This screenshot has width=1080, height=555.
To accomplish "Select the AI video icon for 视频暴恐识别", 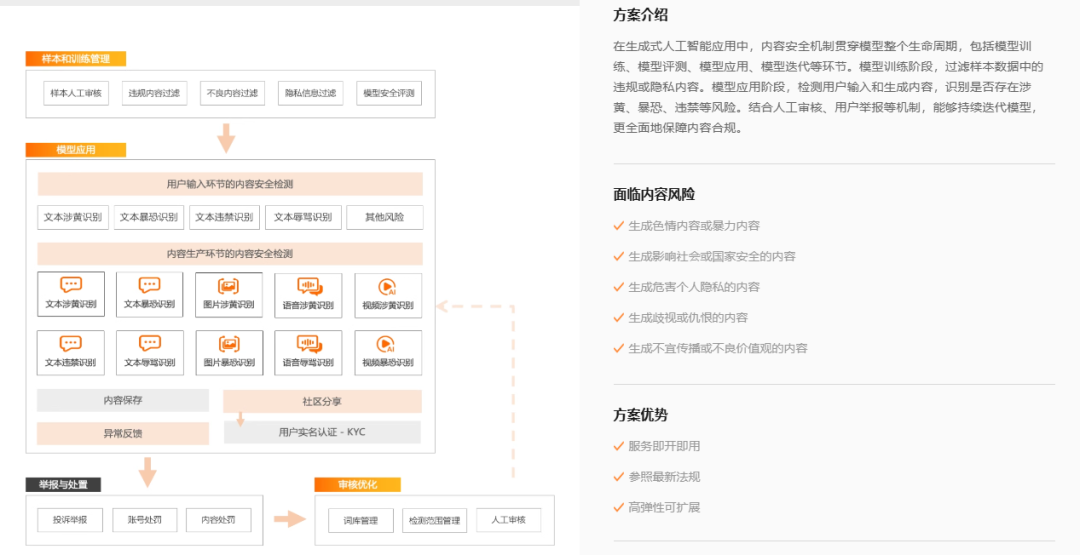I will [387, 343].
